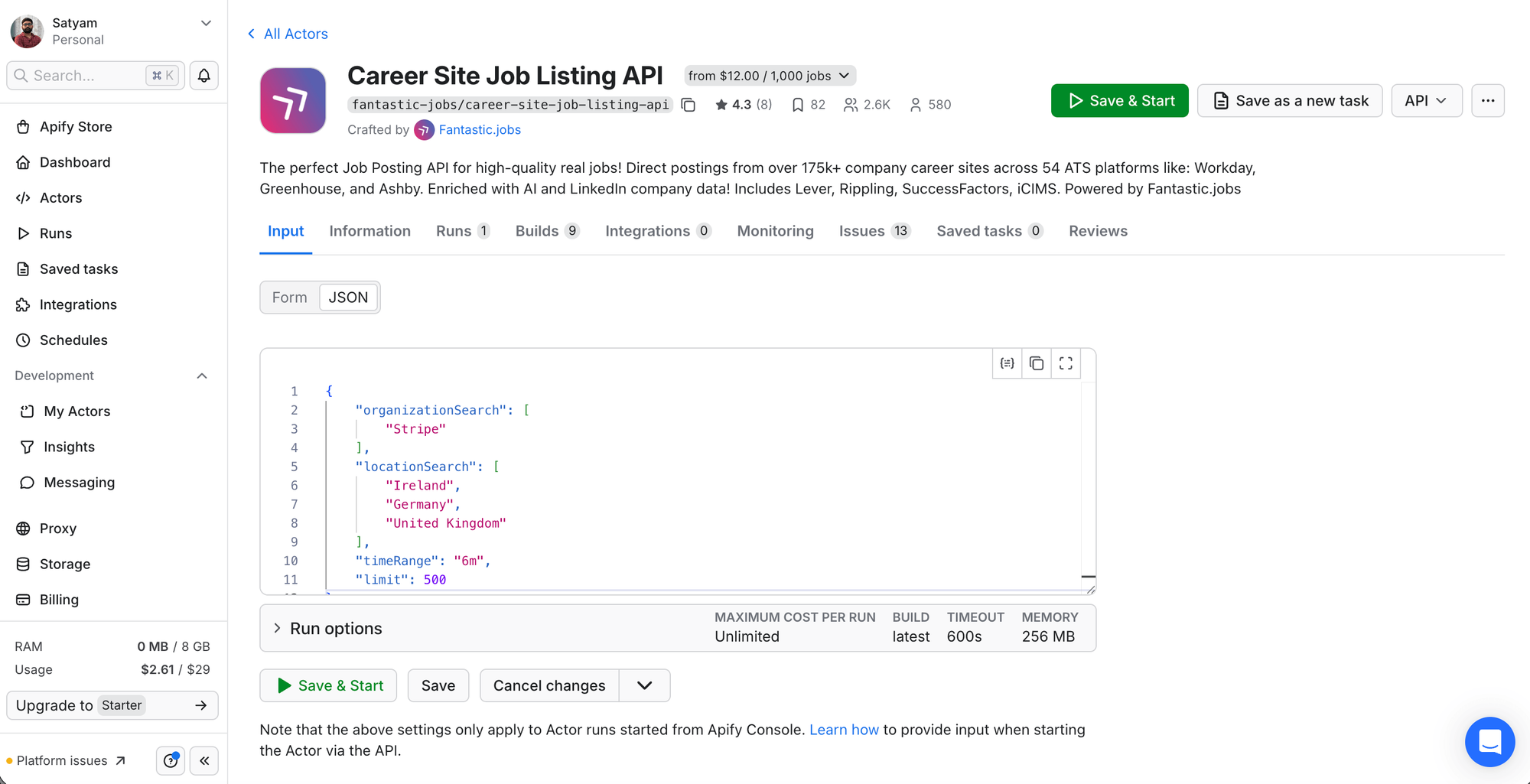Click Save as a new task
Viewport: 1530px width, 784px height.
1290,101
